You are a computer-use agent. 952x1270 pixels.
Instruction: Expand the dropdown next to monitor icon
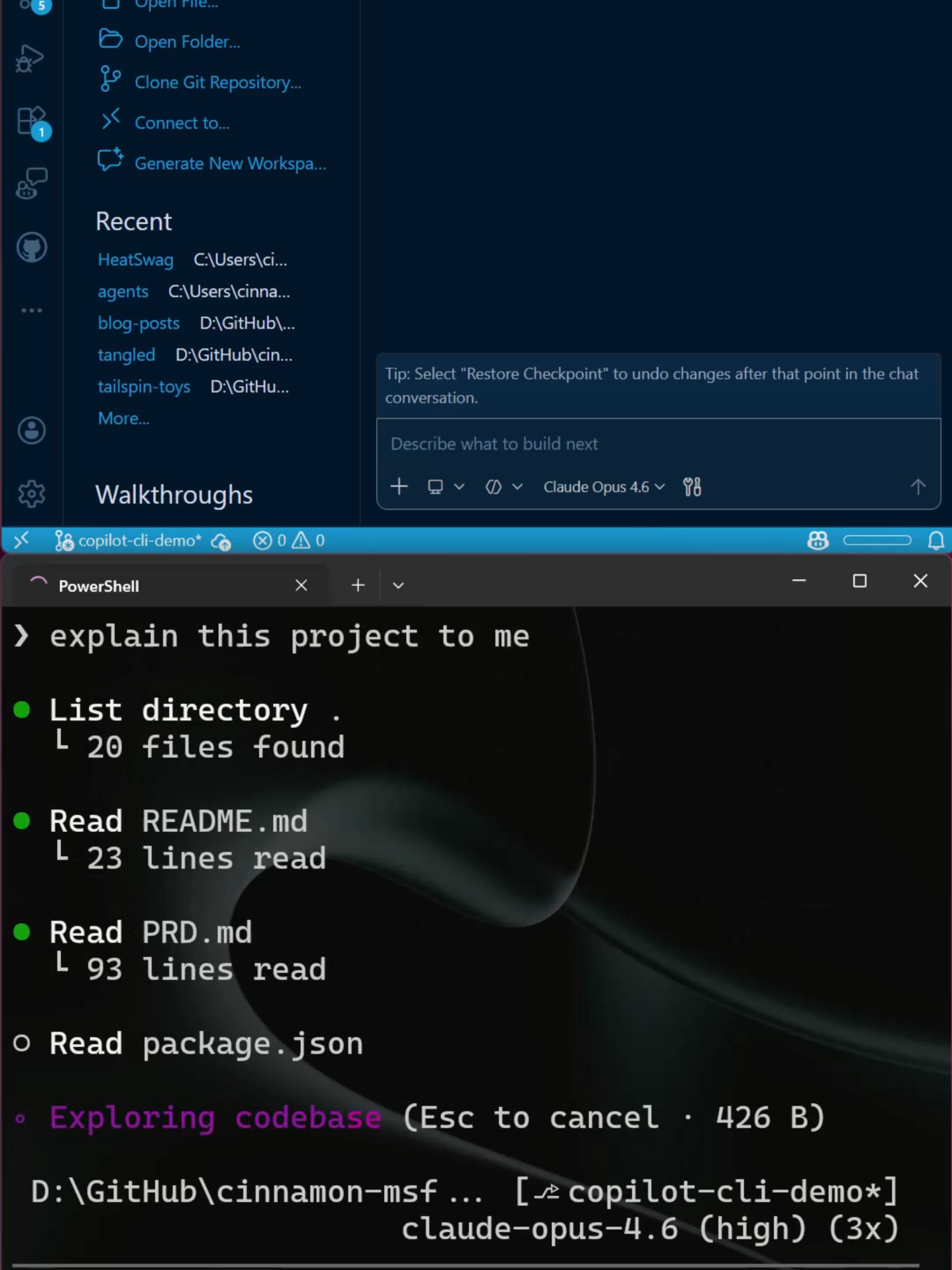(x=459, y=487)
